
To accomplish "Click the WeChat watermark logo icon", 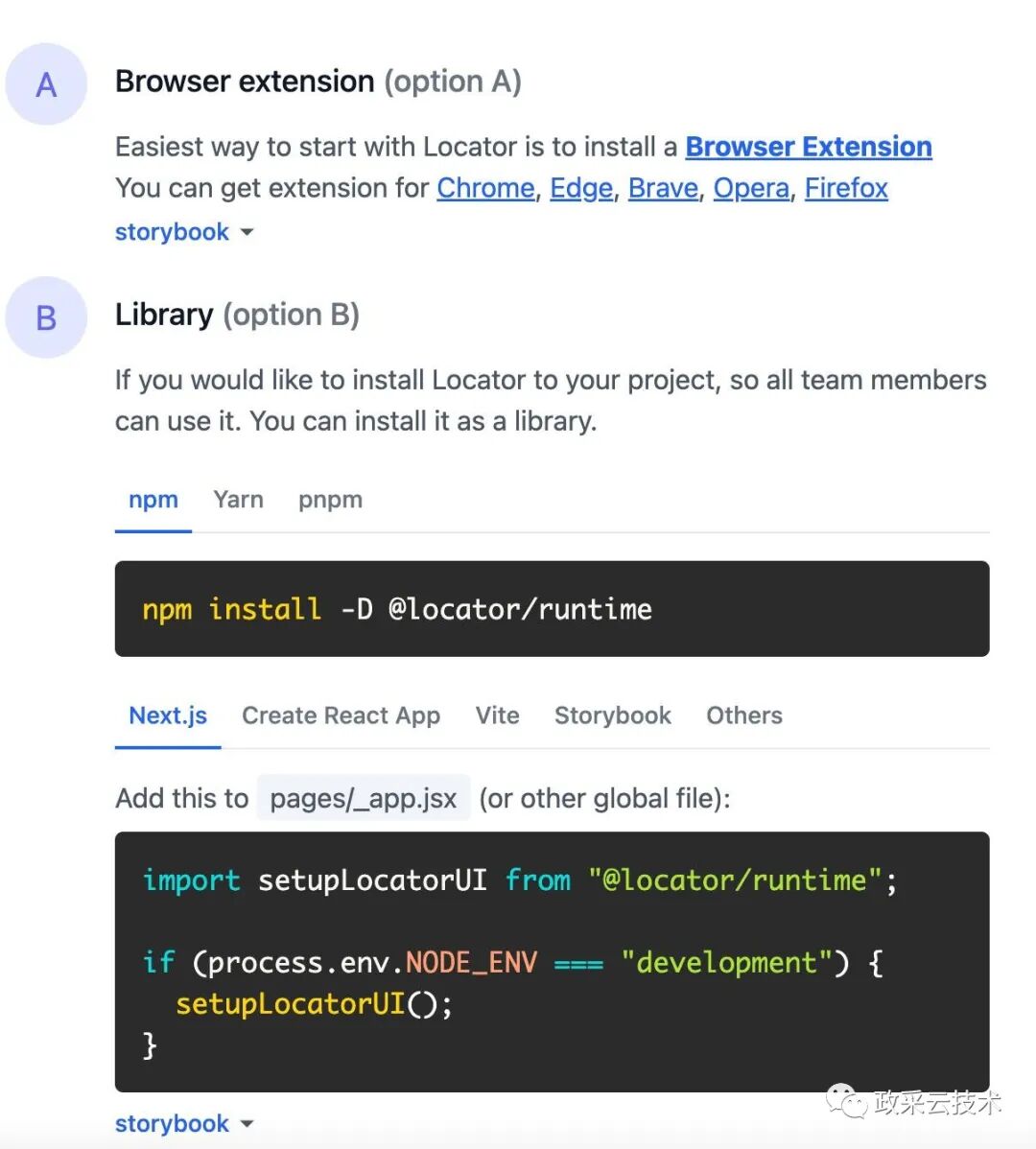I will tap(846, 1101).
